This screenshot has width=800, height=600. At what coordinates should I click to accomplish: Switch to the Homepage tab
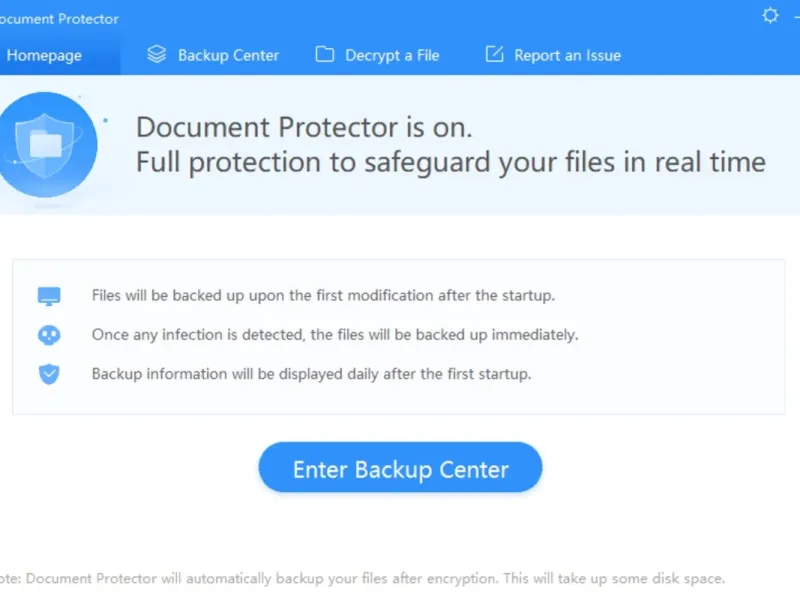point(44,55)
